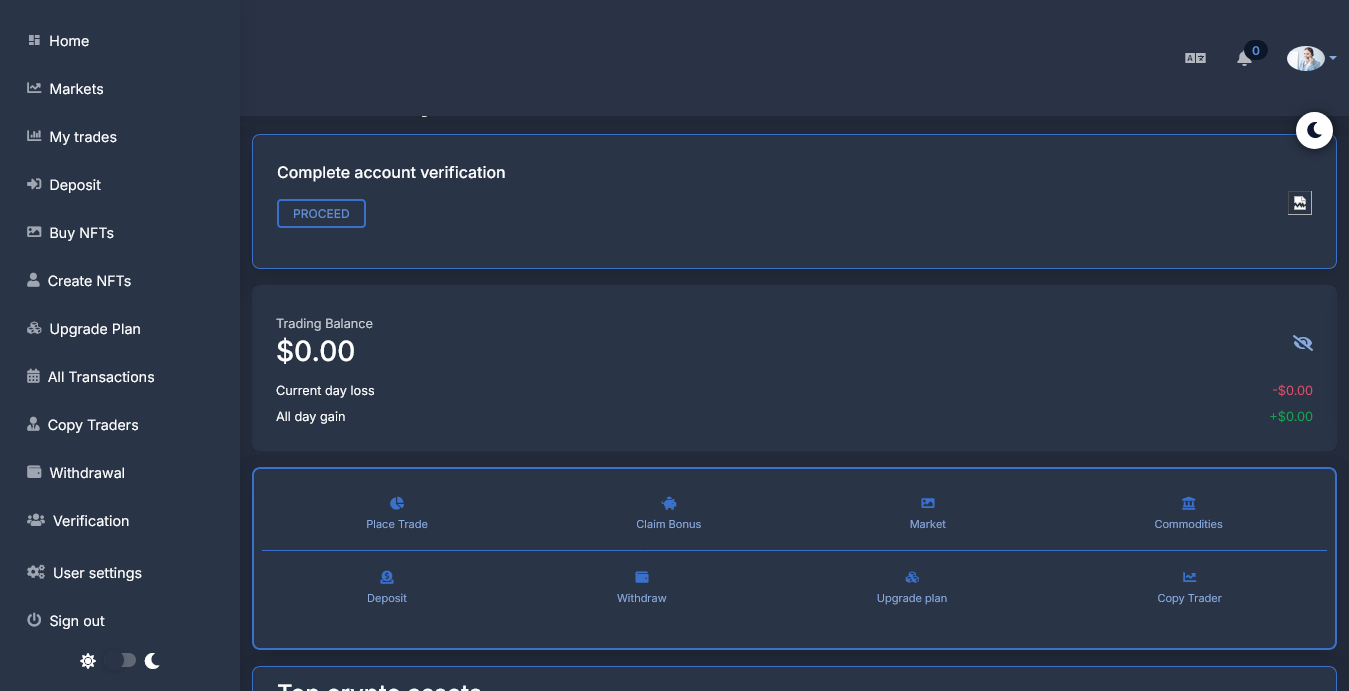Open User settings from sidebar
Viewport: 1349px width, 691px height.
tap(96, 573)
